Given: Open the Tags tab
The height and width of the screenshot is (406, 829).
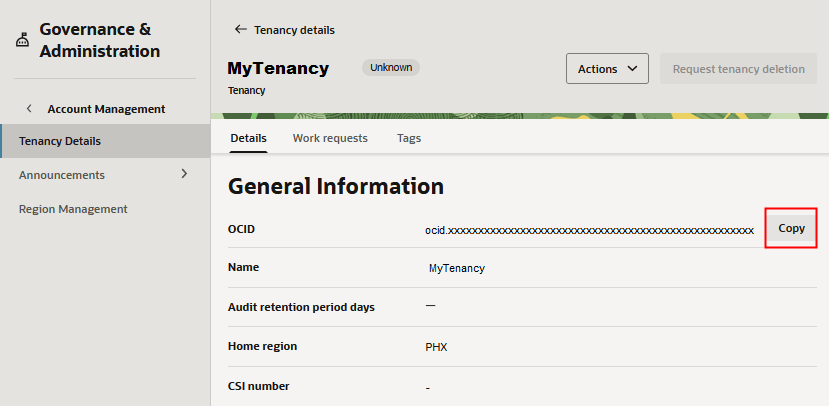Looking at the screenshot, I should pyautogui.click(x=409, y=139).
